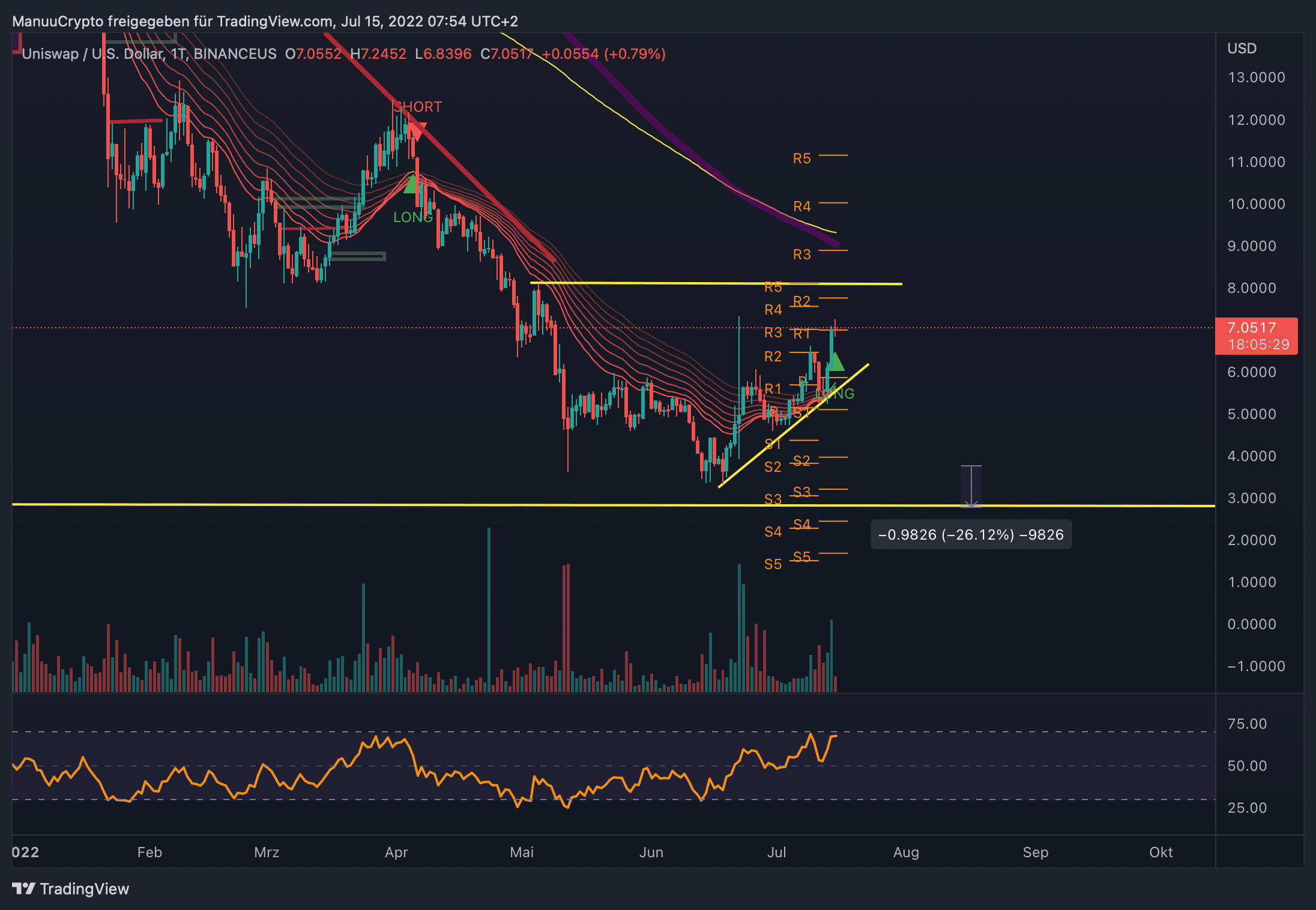
Task: Click the green LONG triangle near April
Action: [x=411, y=183]
